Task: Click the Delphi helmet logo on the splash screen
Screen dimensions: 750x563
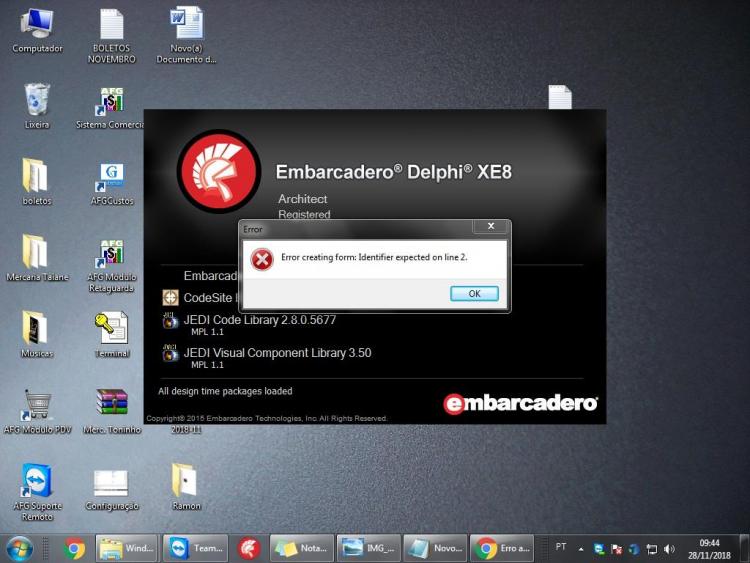Action: coord(219,171)
